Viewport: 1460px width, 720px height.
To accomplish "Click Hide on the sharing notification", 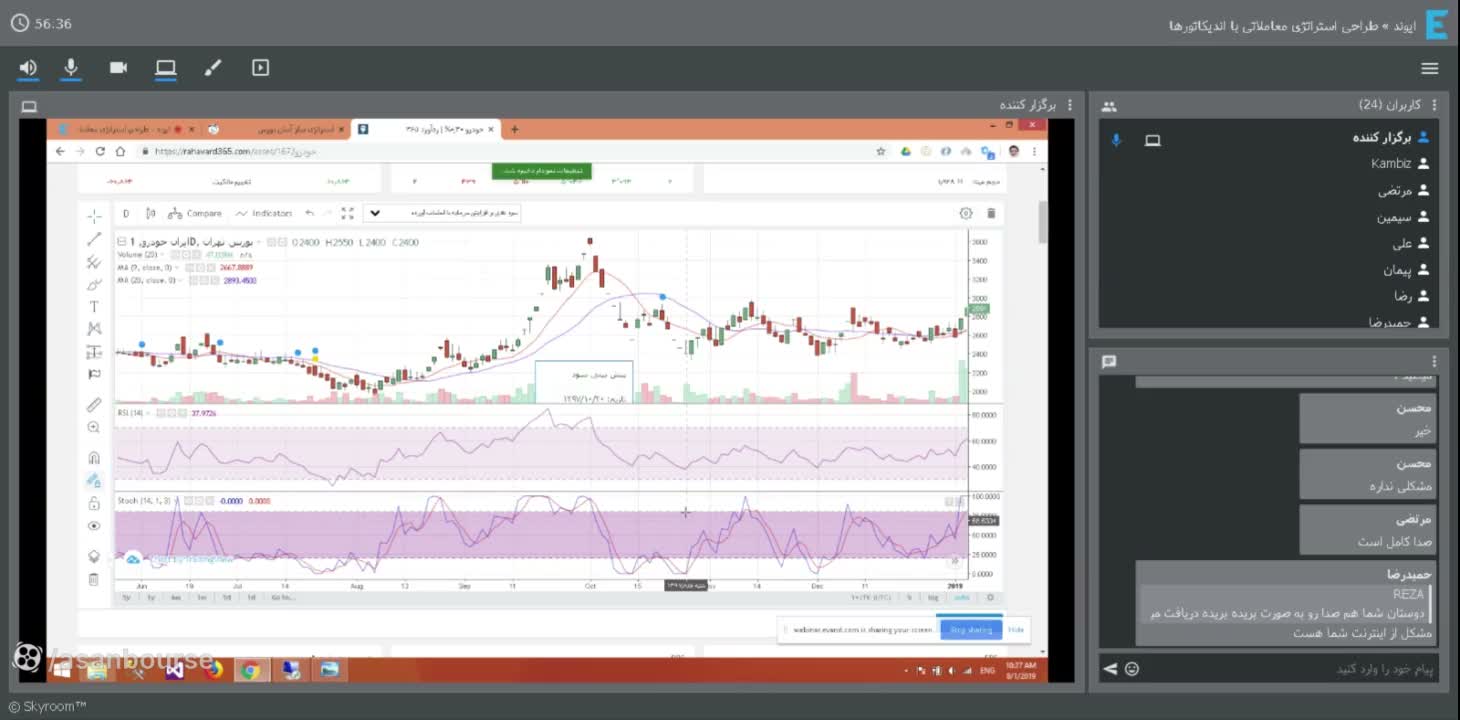I will point(1016,630).
